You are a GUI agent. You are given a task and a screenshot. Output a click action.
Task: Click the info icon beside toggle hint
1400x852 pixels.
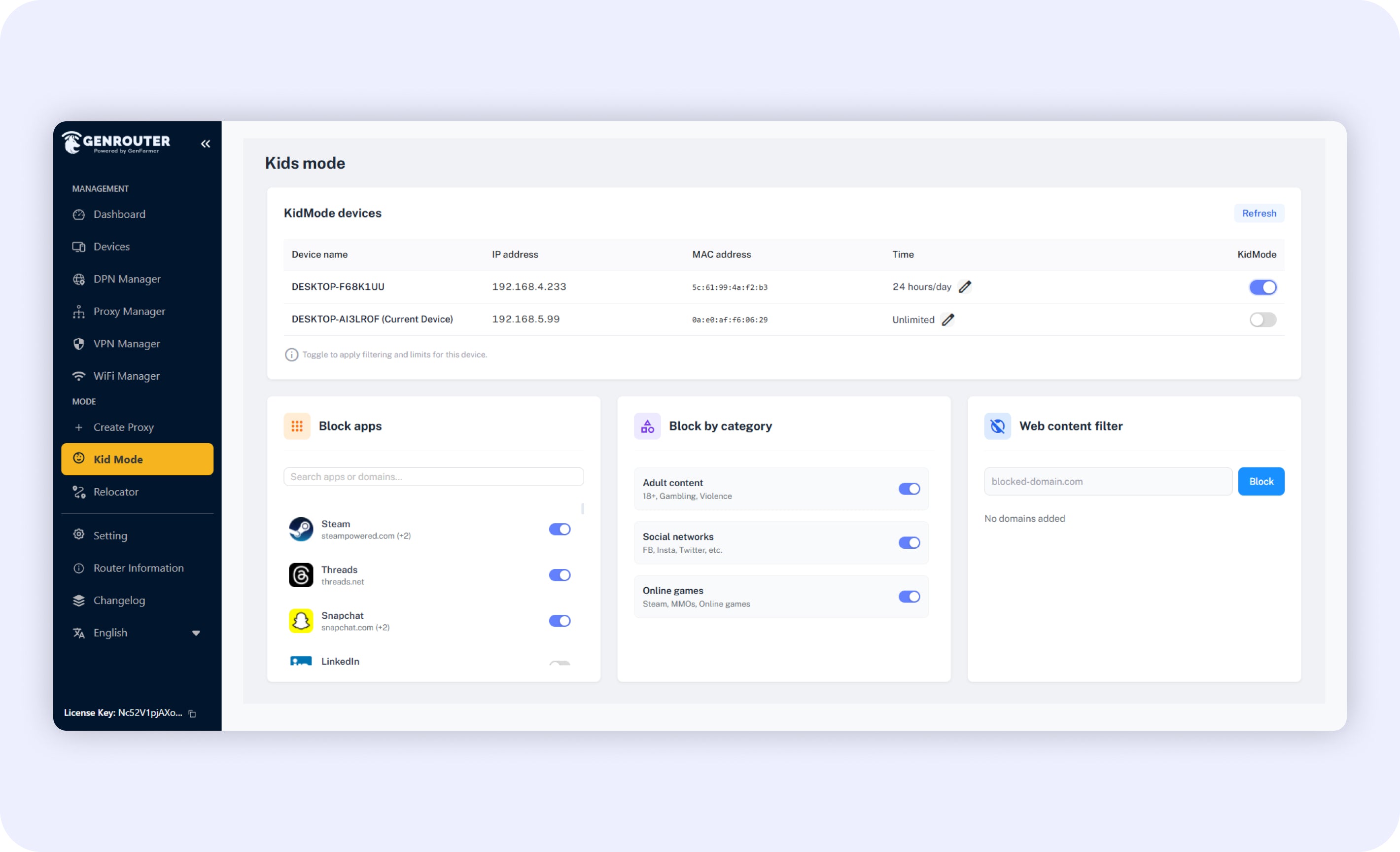click(291, 355)
